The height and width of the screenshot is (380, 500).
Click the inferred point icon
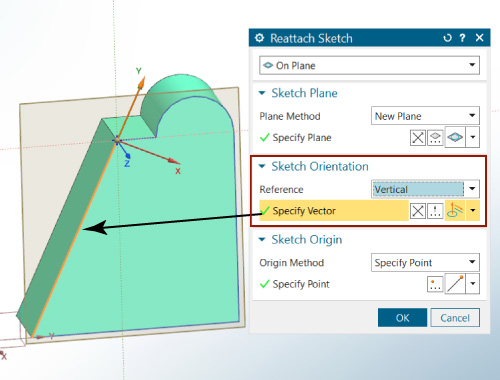coord(455,284)
